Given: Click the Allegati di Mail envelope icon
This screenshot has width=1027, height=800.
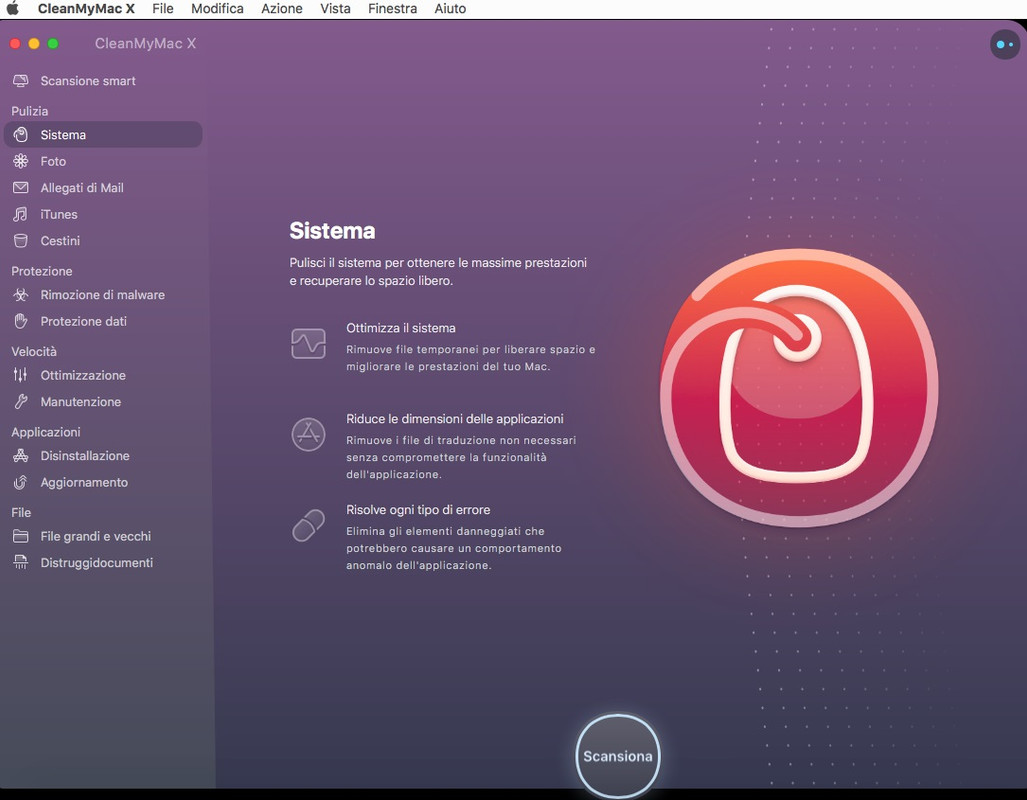Looking at the screenshot, I should point(21,187).
